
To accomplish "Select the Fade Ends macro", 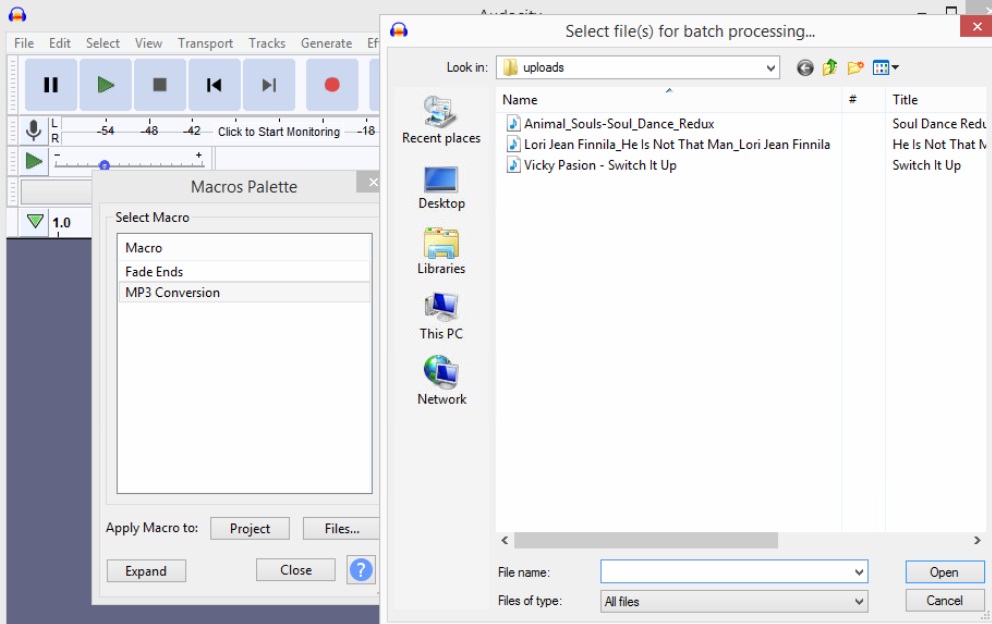I will [x=244, y=271].
